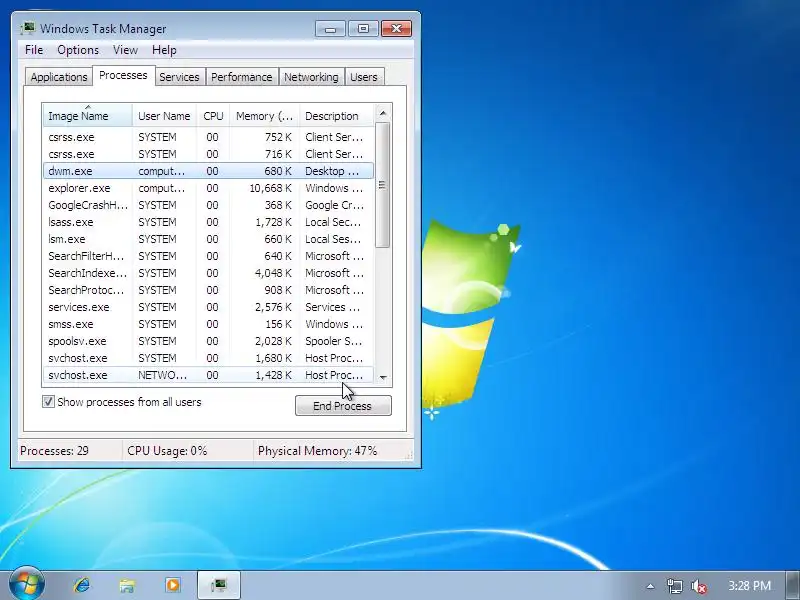Select the Processes tab

click(x=123, y=75)
